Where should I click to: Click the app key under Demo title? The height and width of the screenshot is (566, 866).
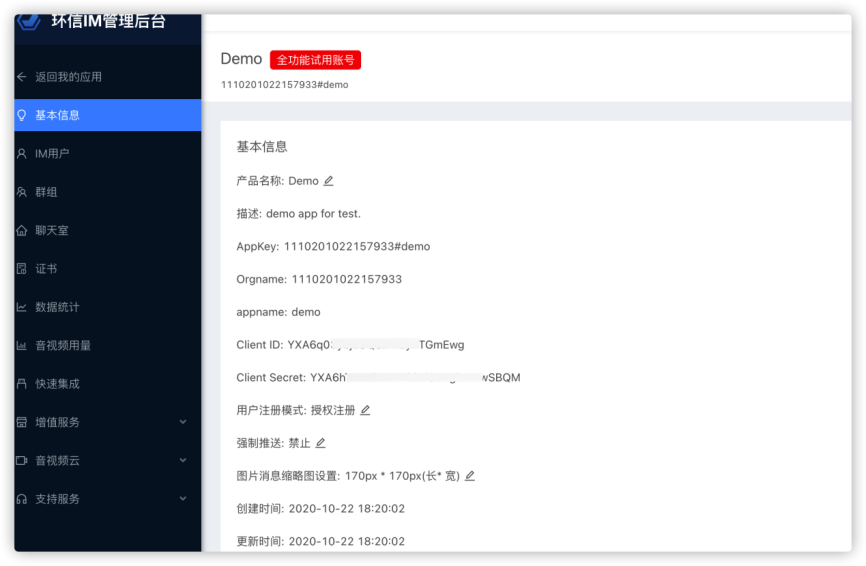click(284, 84)
